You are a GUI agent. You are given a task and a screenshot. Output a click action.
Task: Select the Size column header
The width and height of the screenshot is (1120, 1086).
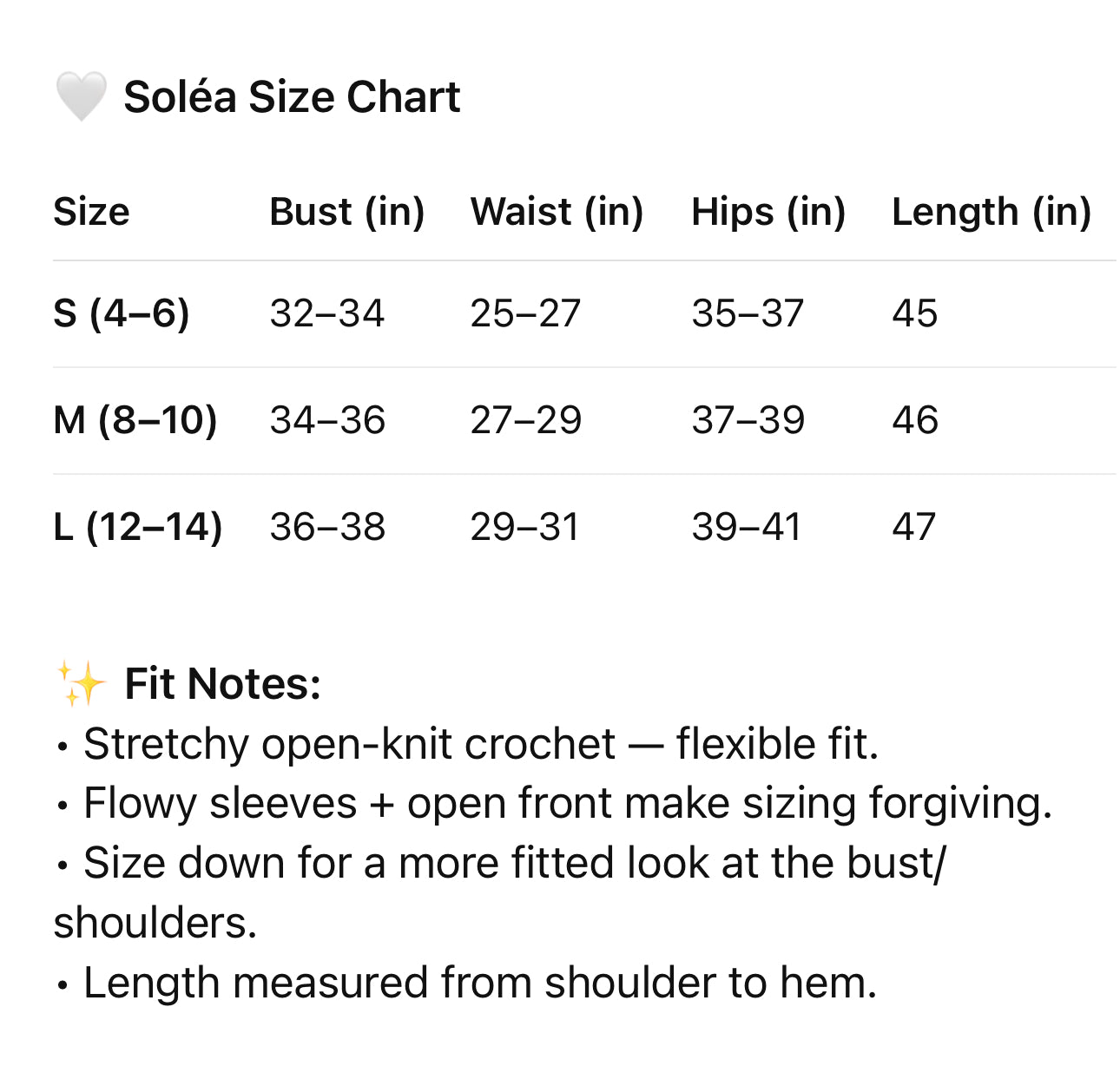coord(91,212)
